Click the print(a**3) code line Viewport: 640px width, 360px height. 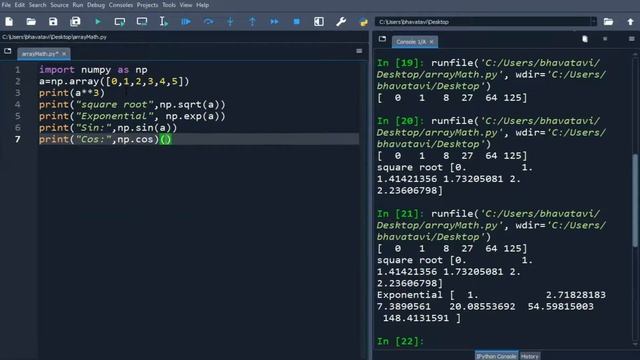[72, 93]
